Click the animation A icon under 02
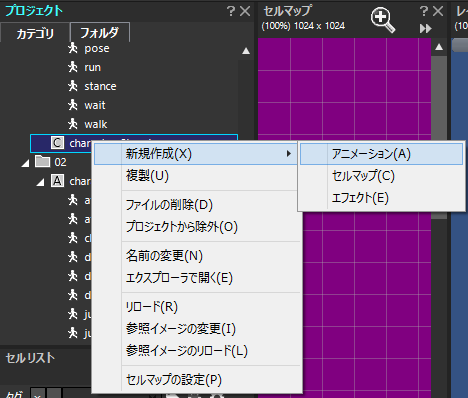Viewport: 468px width, 398px height. [x=57, y=181]
